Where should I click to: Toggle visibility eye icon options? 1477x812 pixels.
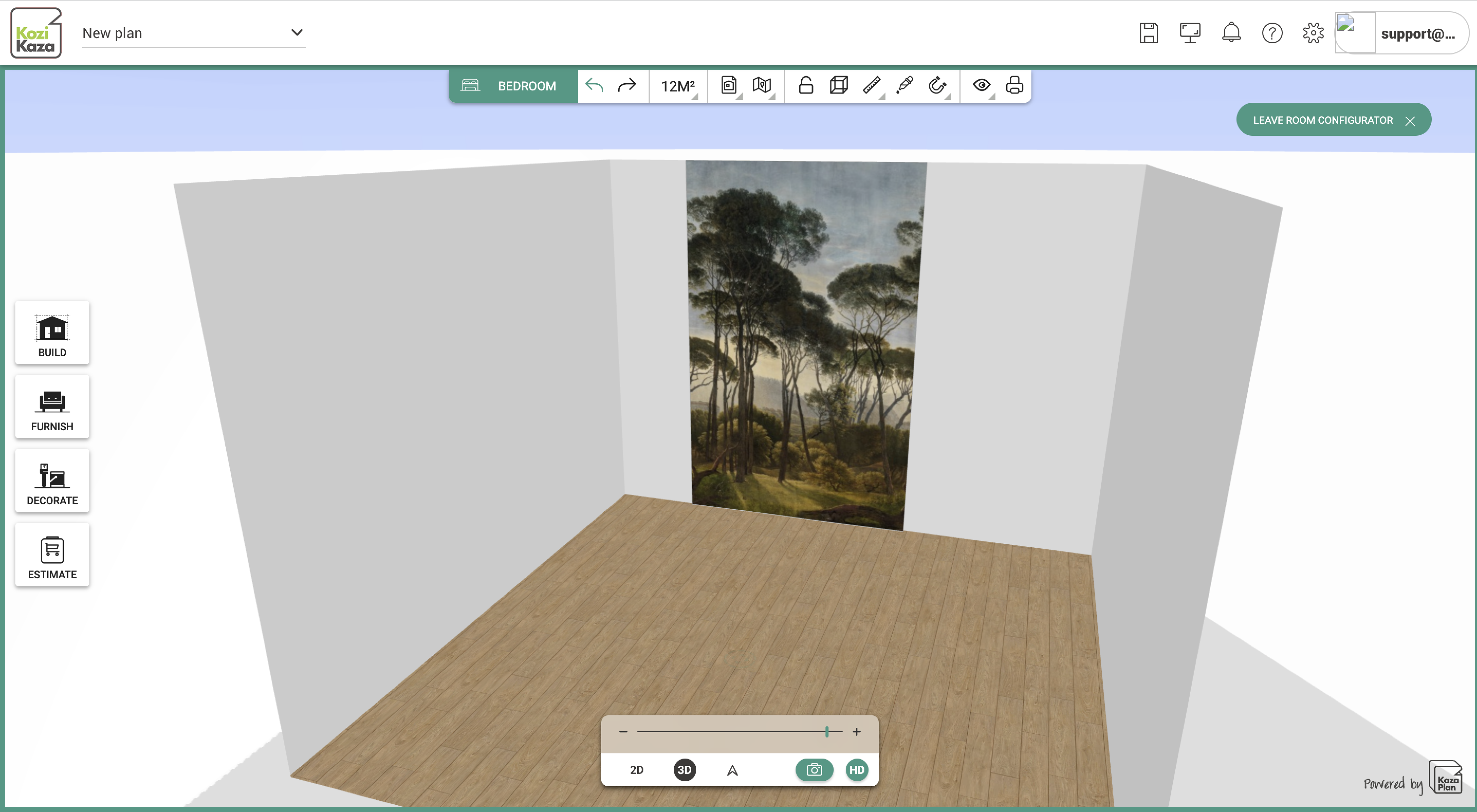[x=982, y=86]
